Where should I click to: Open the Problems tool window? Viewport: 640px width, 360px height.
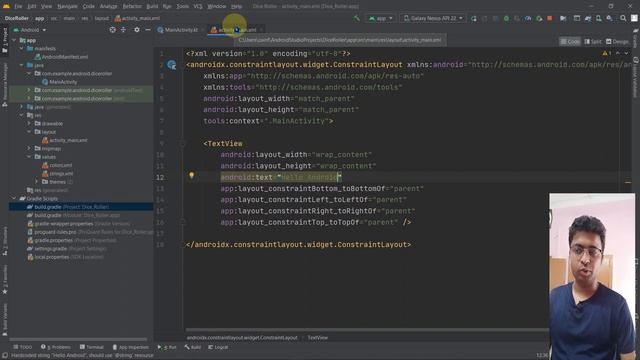point(56,347)
